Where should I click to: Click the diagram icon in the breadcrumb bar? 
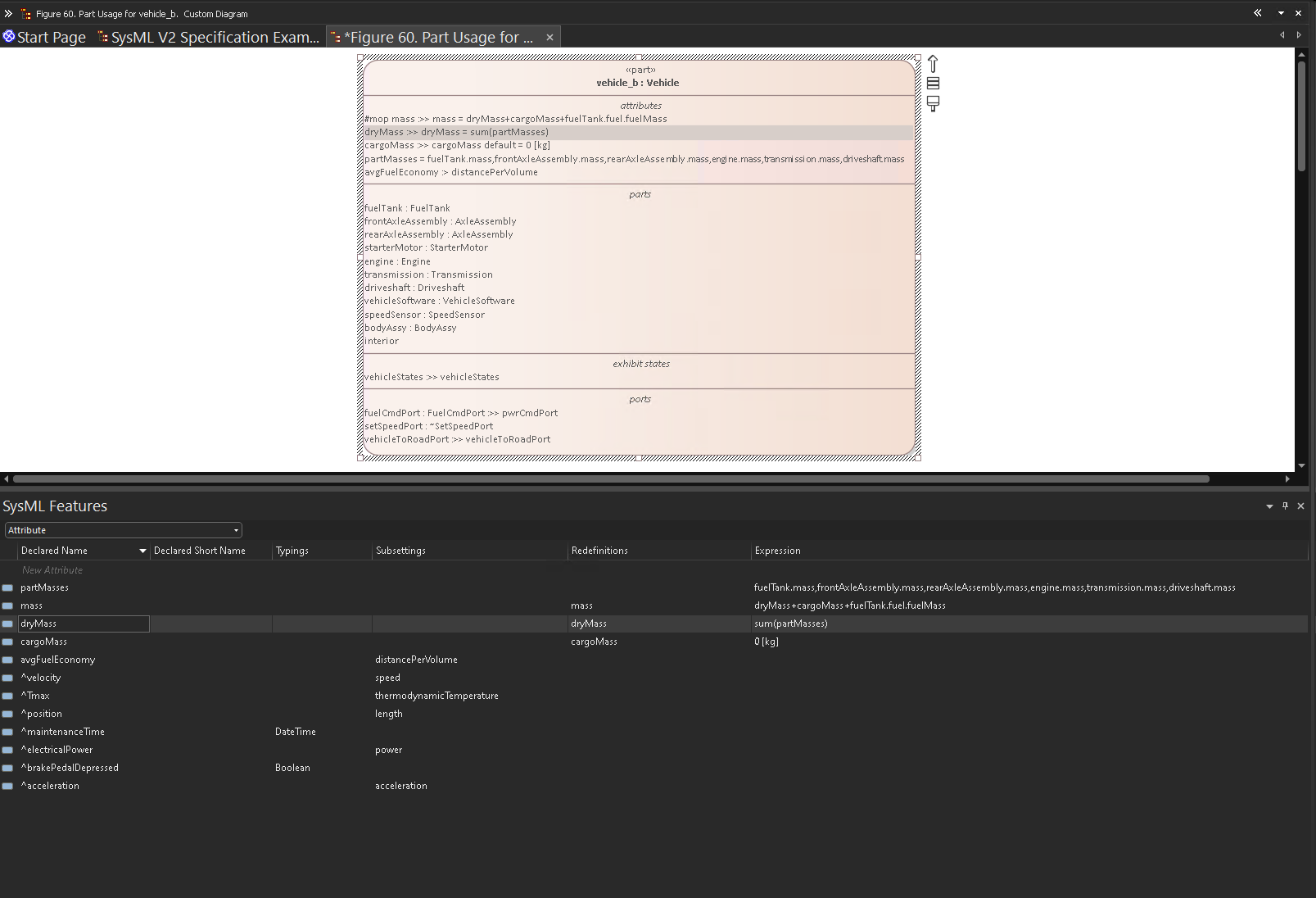click(x=26, y=13)
